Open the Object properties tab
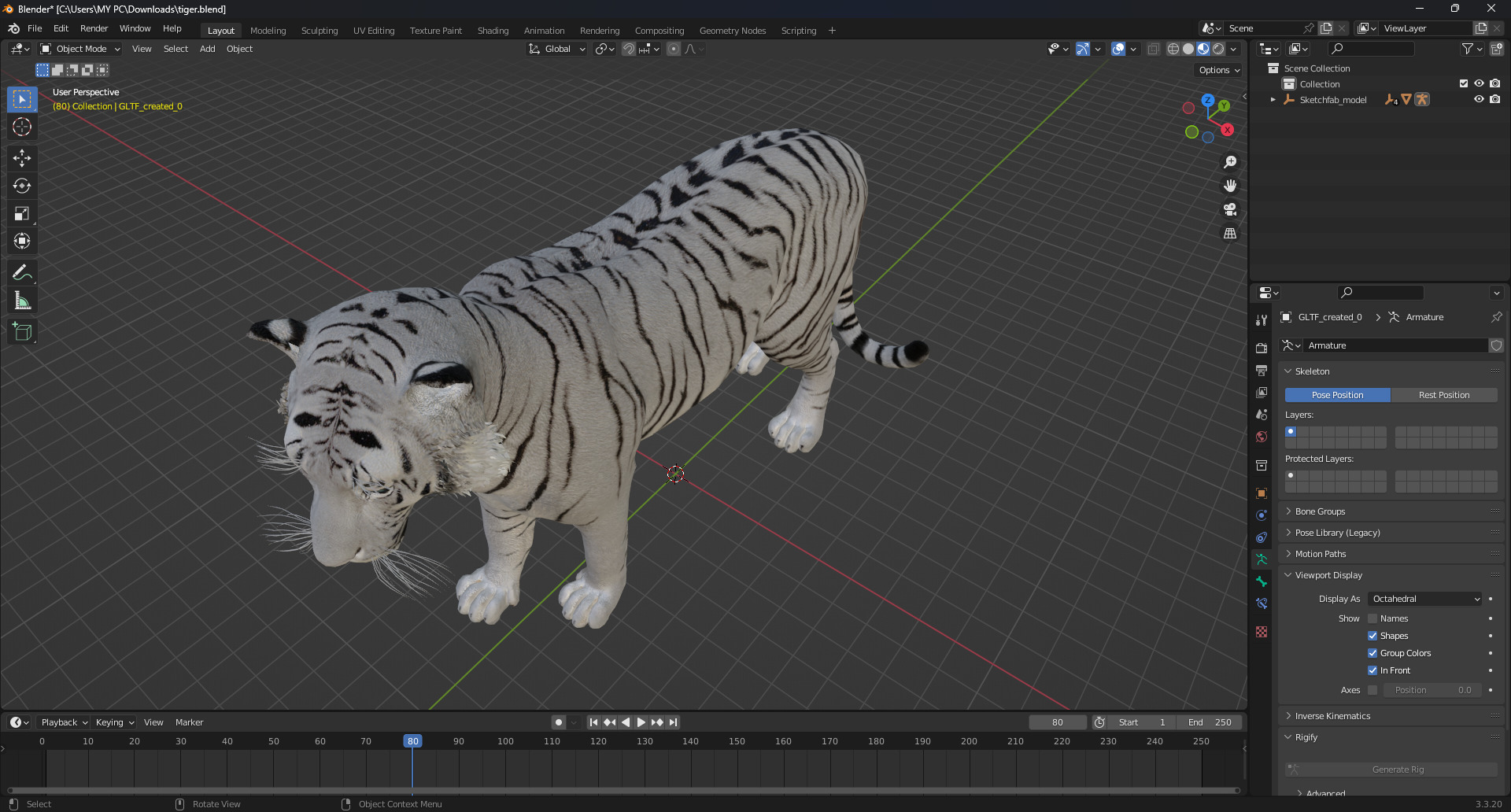Image resolution: width=1511 pixels, height=812 pixels. click(1262, 493)
